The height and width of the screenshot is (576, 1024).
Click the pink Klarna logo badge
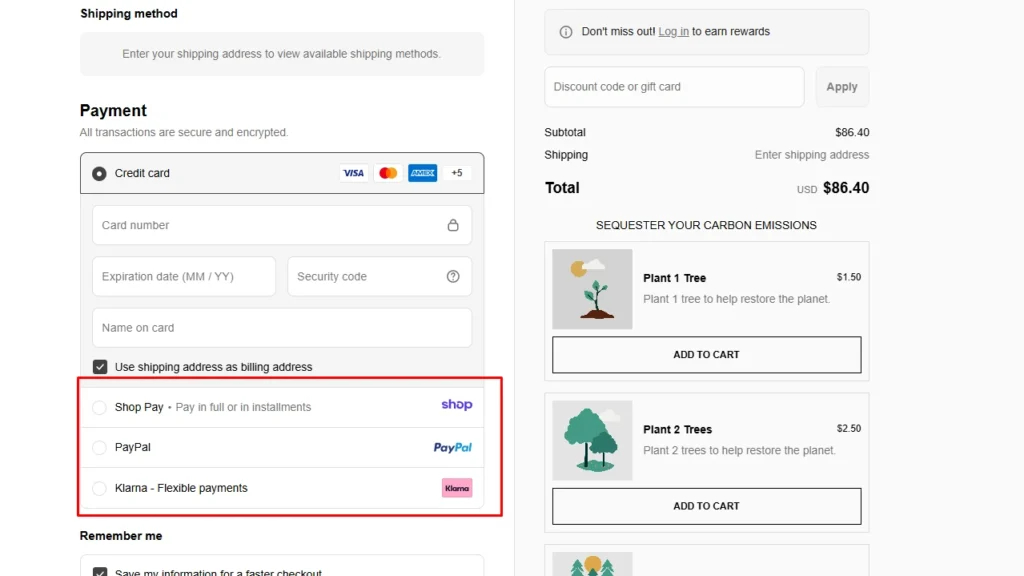pyautogui.click(x=456, y=488)
